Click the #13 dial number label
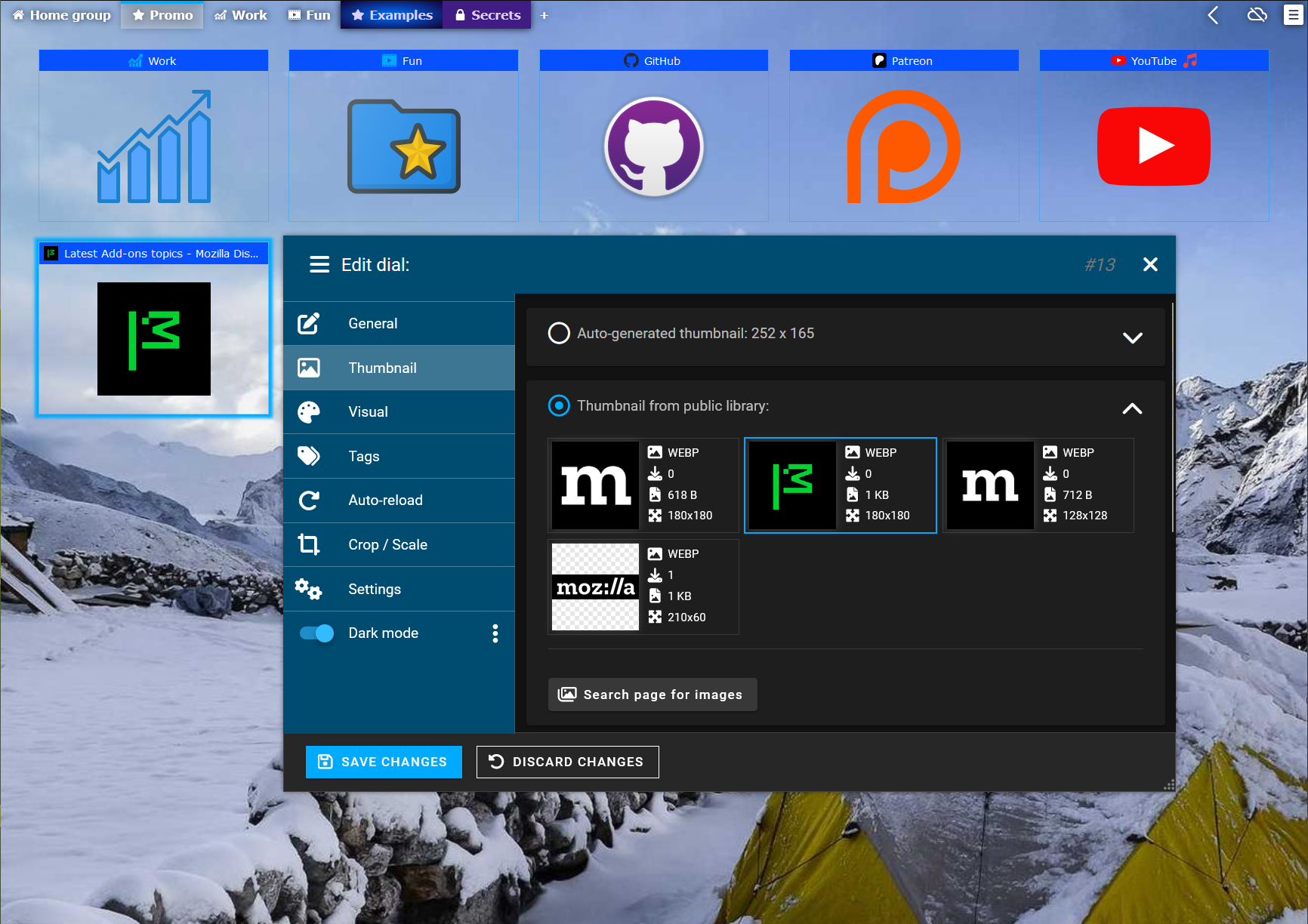 1100,265
